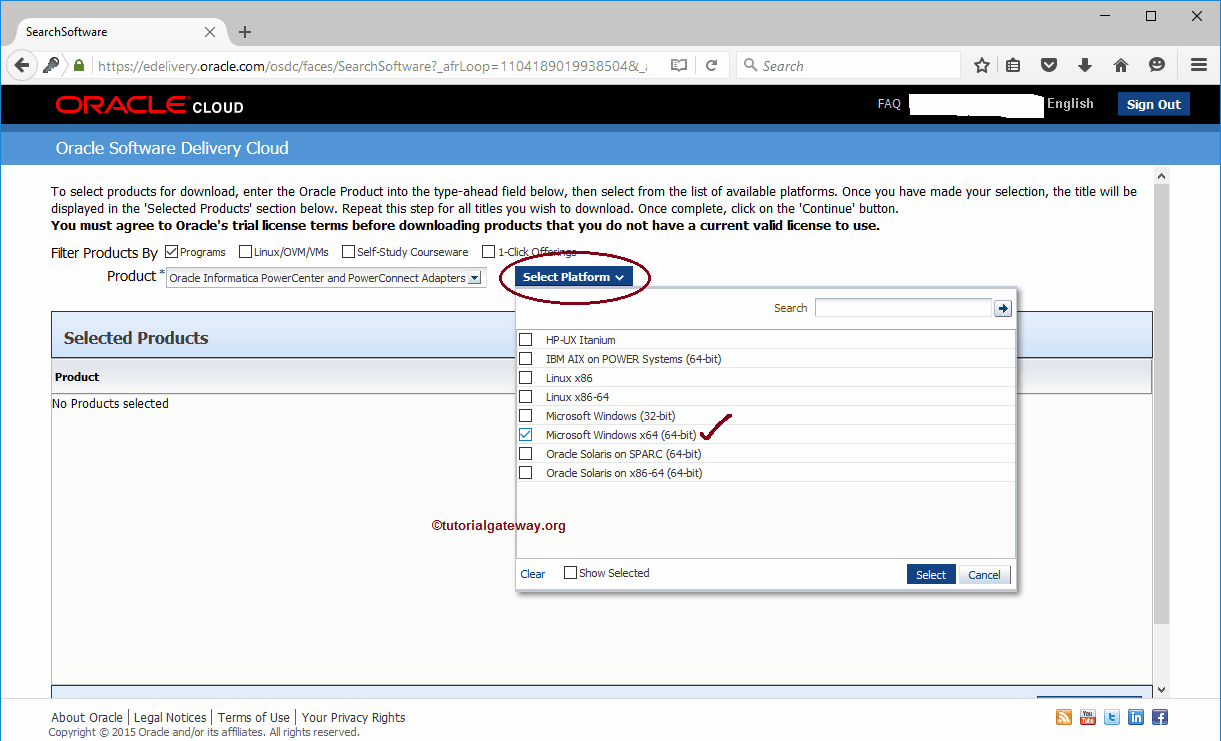Open the Oracle YouTube icon
This screenshot has width=1221, height=741.
point(1088,717)
